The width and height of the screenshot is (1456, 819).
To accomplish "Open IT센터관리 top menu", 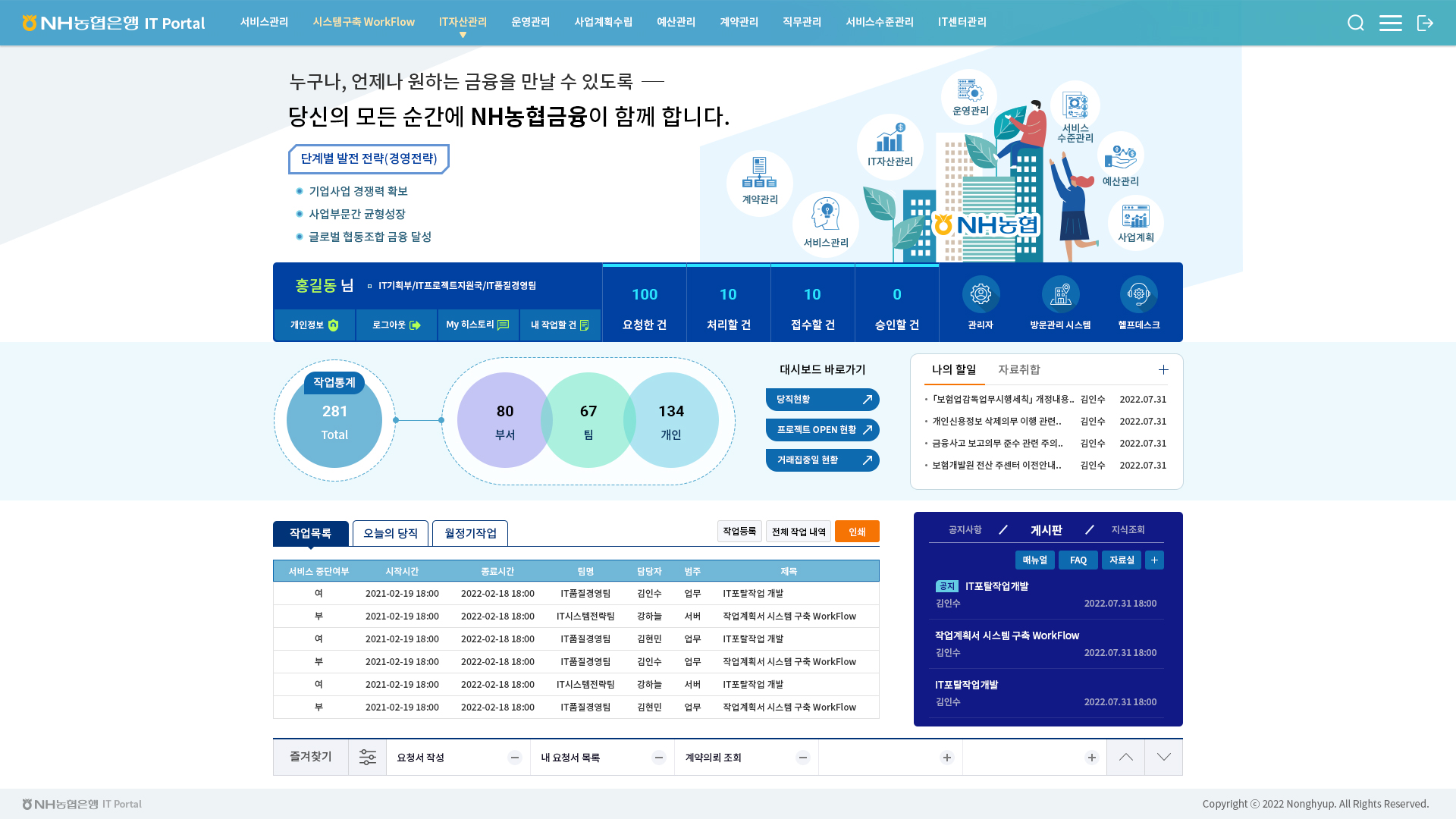I will point(962,22).
